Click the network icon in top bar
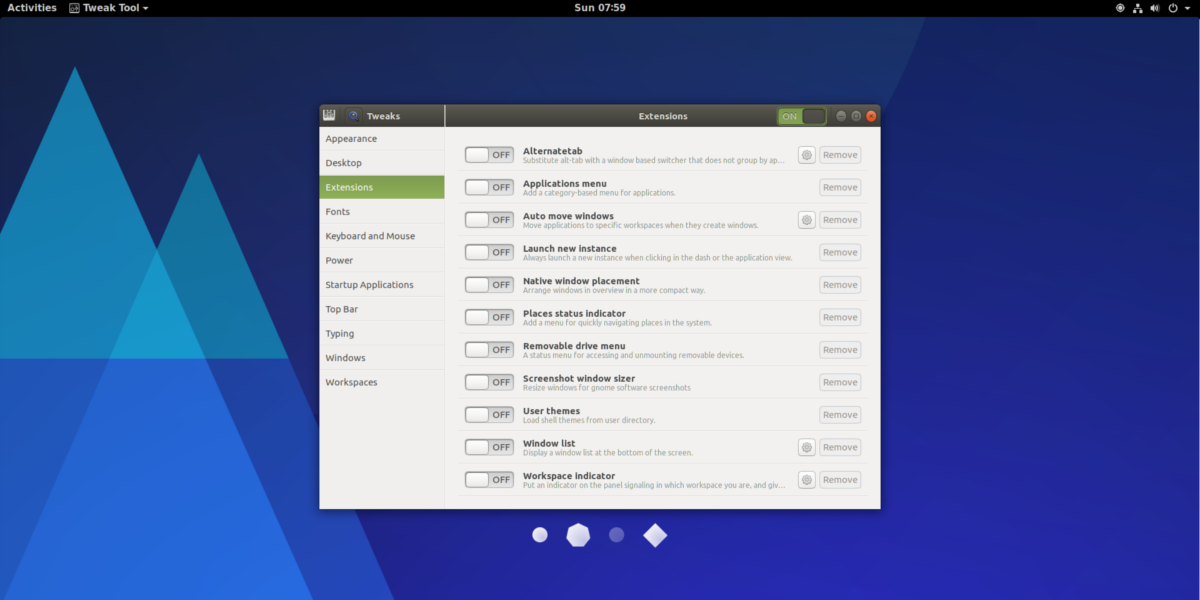This screenshot has width=1200, height=600. (1138, 8)
